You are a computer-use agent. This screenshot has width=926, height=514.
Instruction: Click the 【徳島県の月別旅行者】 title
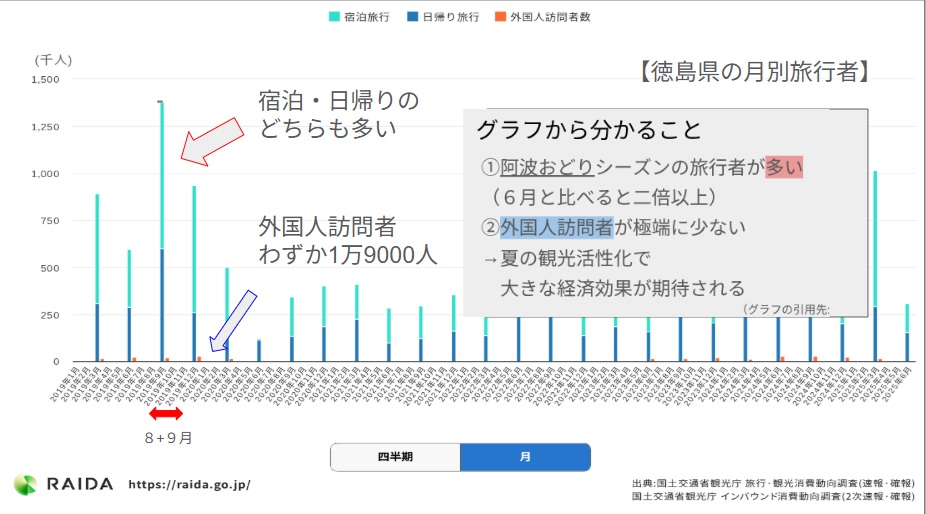tap(753, 71)
